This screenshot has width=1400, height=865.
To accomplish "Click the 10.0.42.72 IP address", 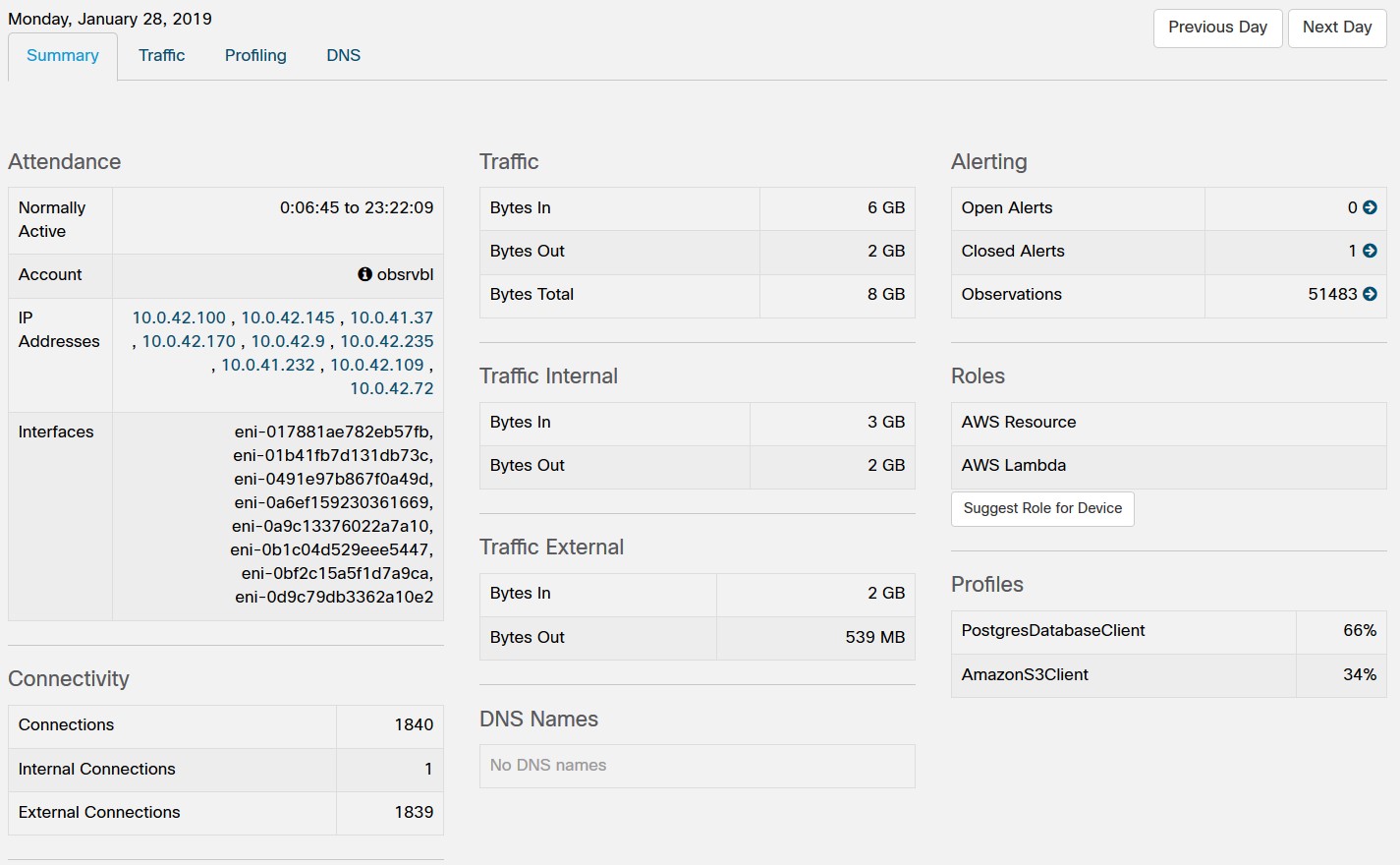I will 391,388.
